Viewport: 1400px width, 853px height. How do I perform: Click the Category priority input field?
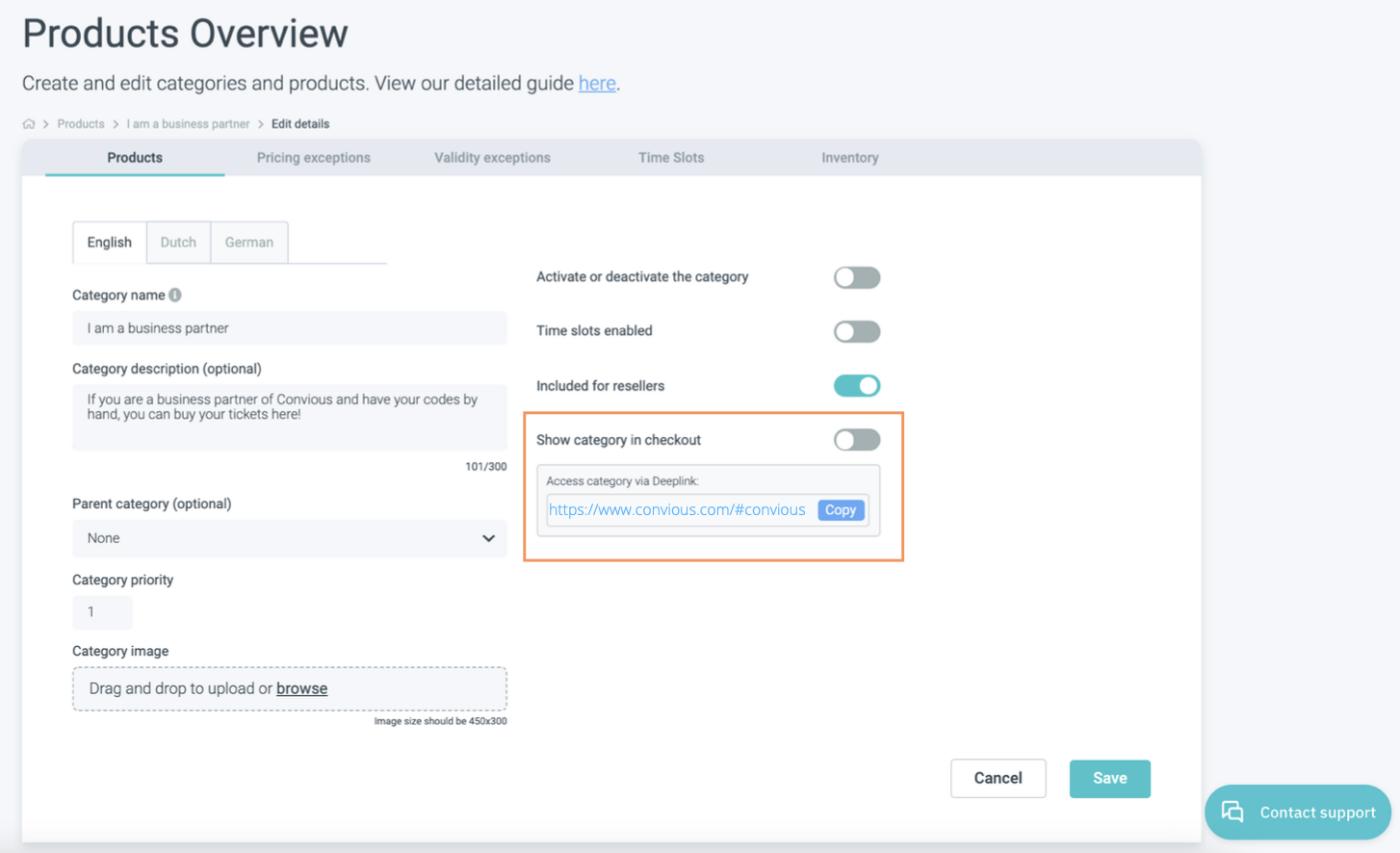pos(102,612)
